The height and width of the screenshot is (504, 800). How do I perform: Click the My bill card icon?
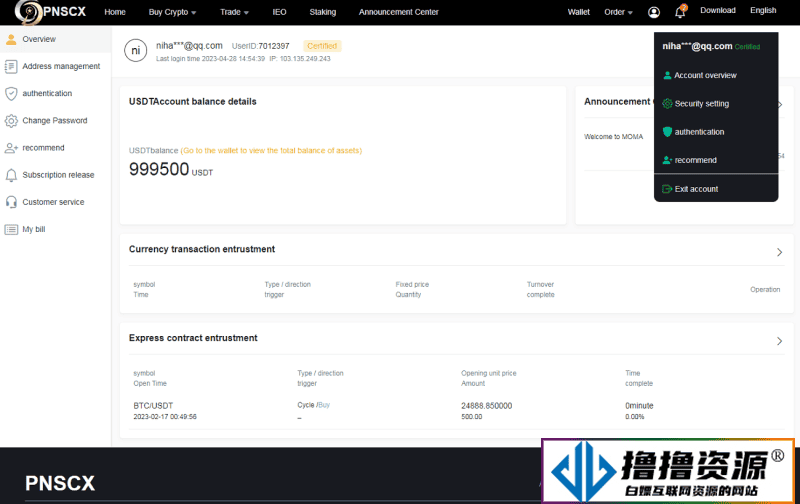pyautogui.click(x=11, y=230)
